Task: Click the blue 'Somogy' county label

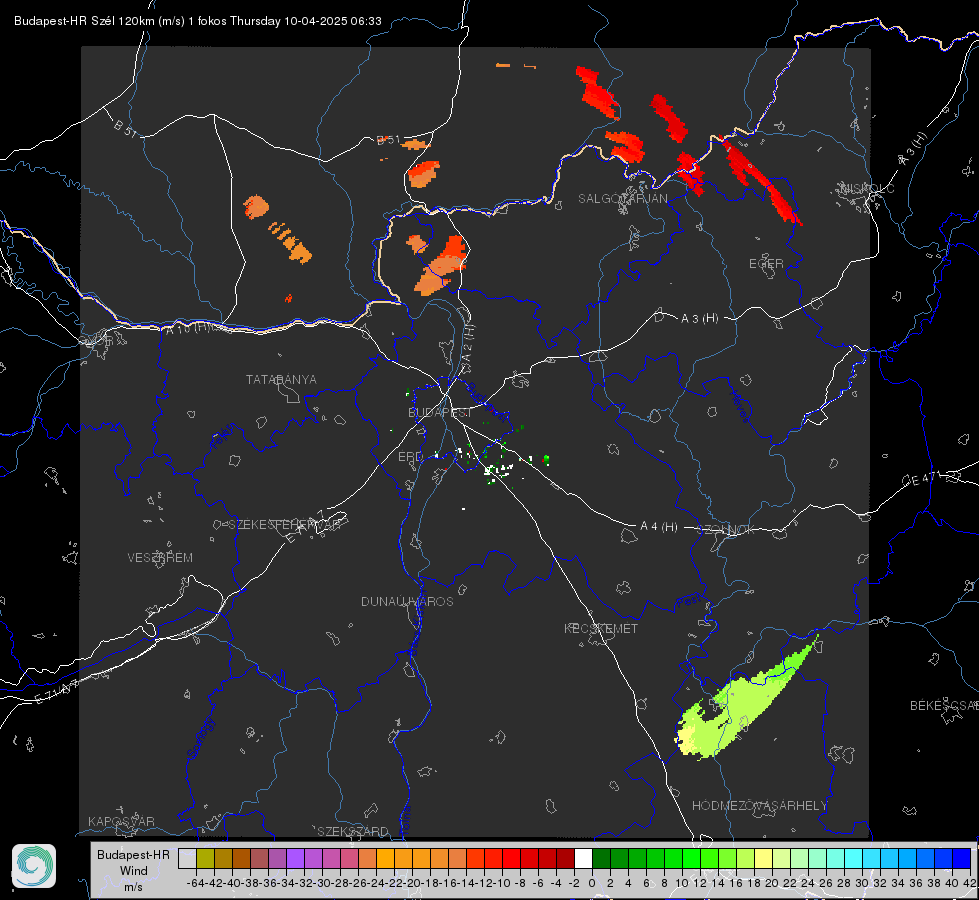Action: [x=200, y=738]
